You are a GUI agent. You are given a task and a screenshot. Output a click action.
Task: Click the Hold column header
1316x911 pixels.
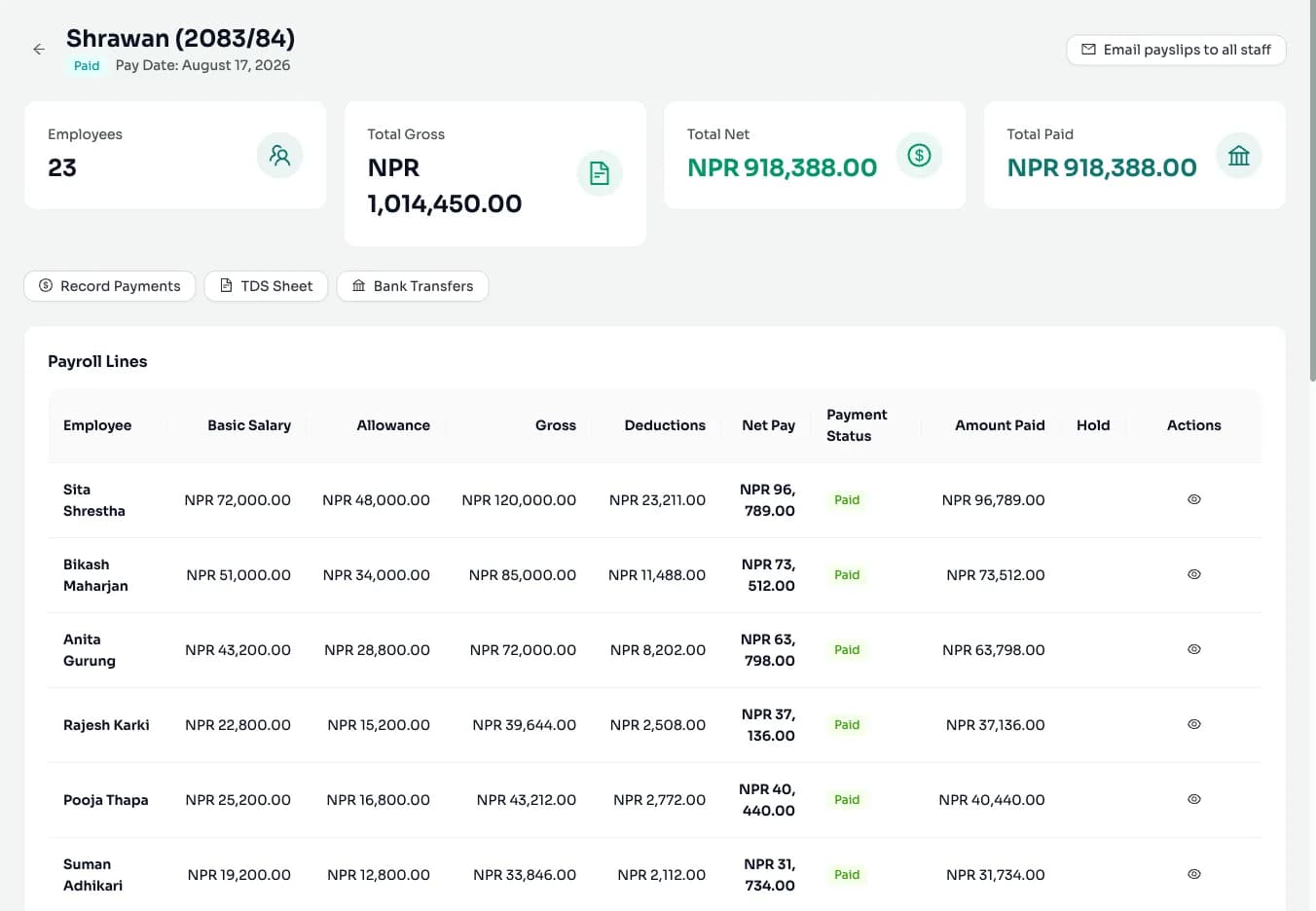tap(1093, 425)
